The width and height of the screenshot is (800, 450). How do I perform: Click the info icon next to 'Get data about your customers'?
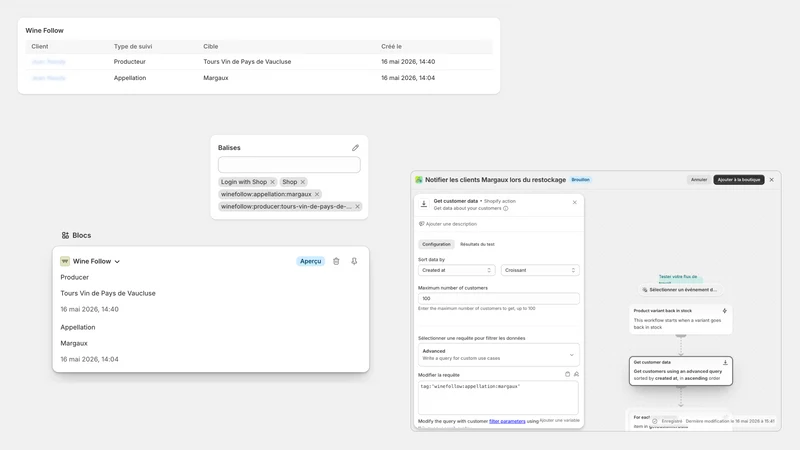pyautogui.click(x=506, y=208)
